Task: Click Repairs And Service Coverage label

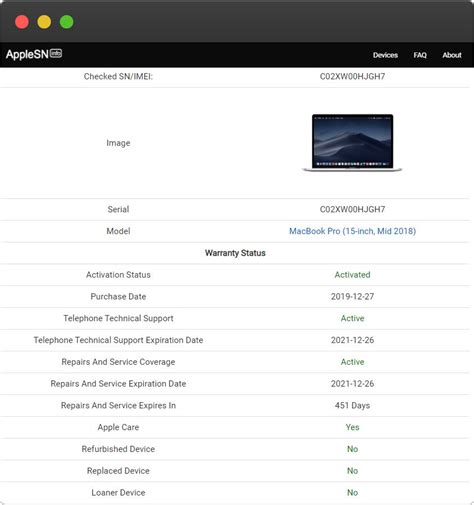Action: (x=118, y=362)
